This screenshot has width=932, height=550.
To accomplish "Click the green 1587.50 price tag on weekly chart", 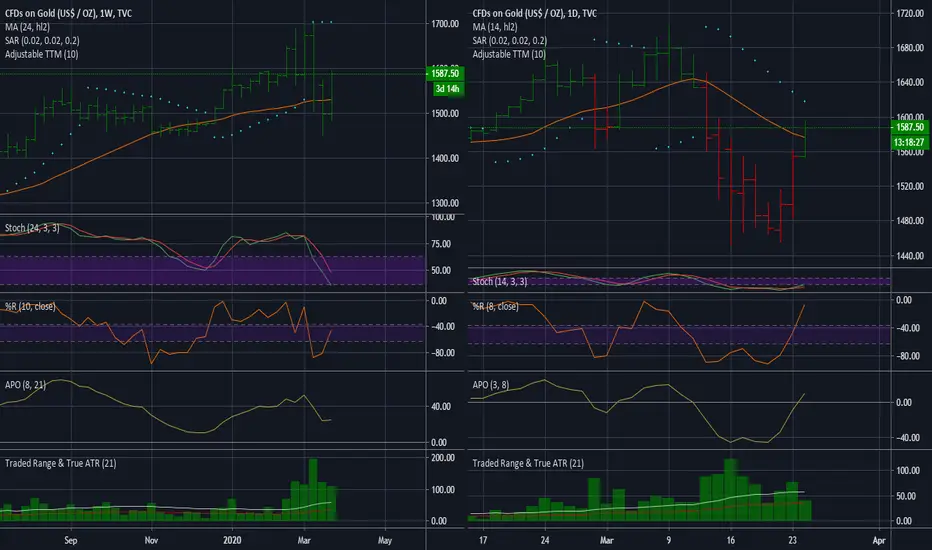I will click(x=445, y=73).
